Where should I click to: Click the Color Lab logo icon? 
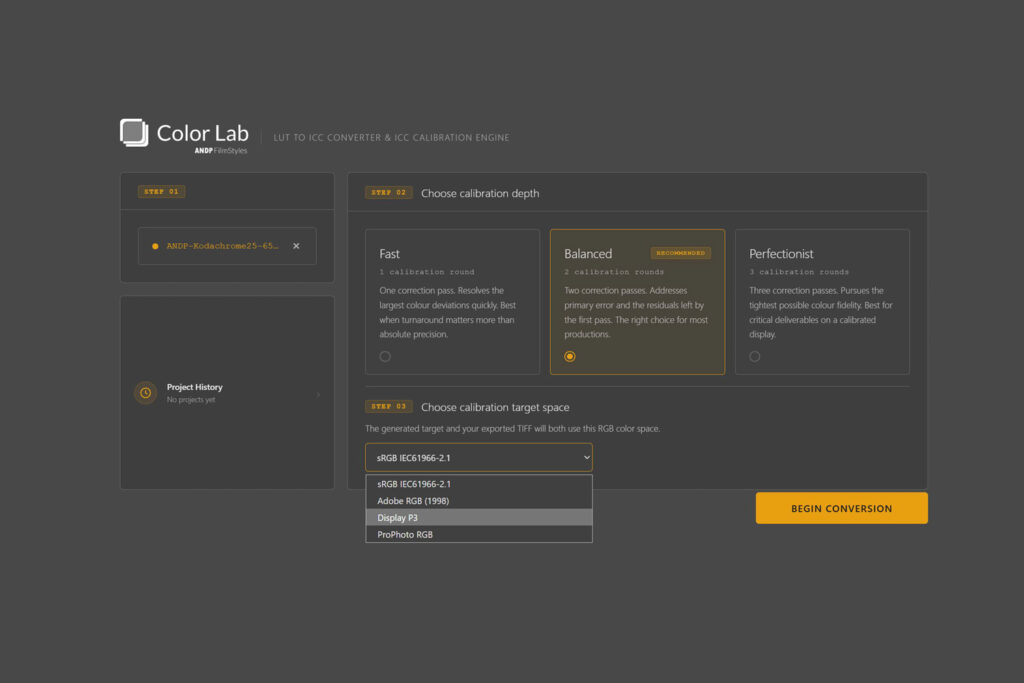(x=134, y=133)
